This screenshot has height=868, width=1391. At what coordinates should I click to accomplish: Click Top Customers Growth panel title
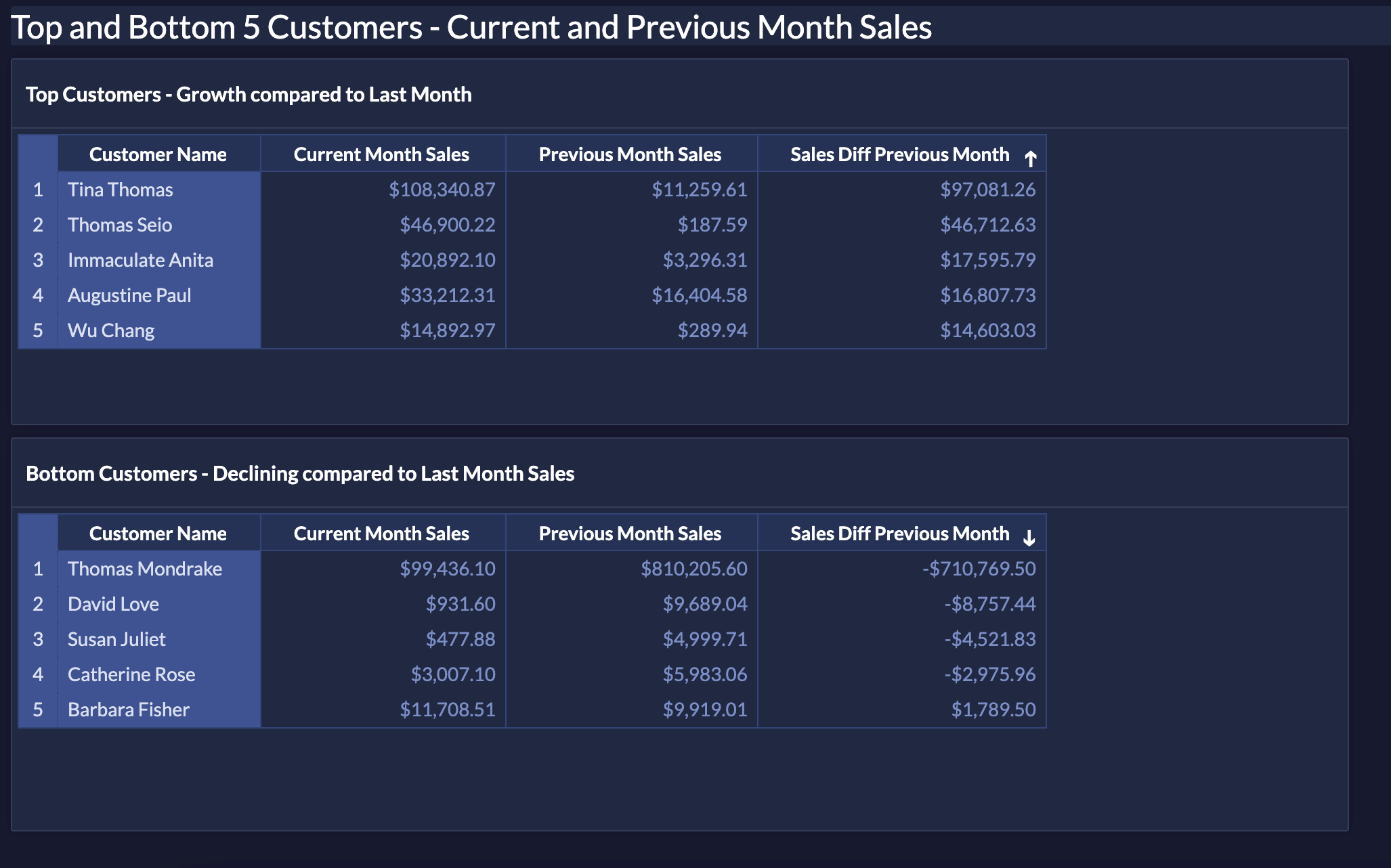click(249, 94)
